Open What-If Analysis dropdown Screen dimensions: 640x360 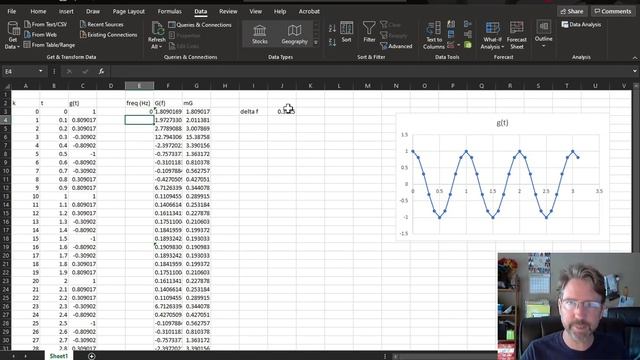click(492, 36)
